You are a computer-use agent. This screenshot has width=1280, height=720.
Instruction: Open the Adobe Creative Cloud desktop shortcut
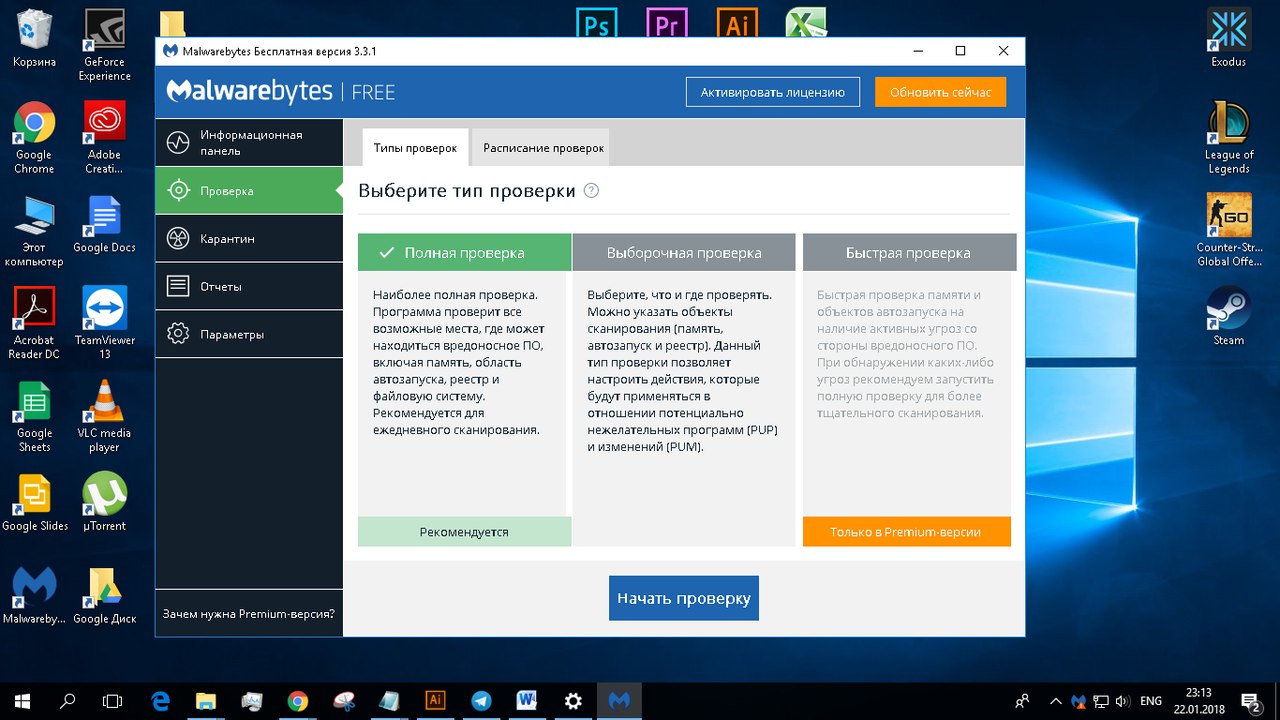click(104, 138)
